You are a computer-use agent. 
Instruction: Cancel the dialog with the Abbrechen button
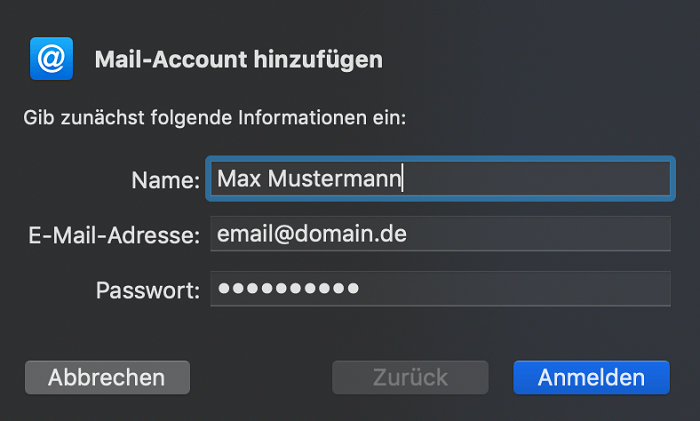click(x=107, y=377)
